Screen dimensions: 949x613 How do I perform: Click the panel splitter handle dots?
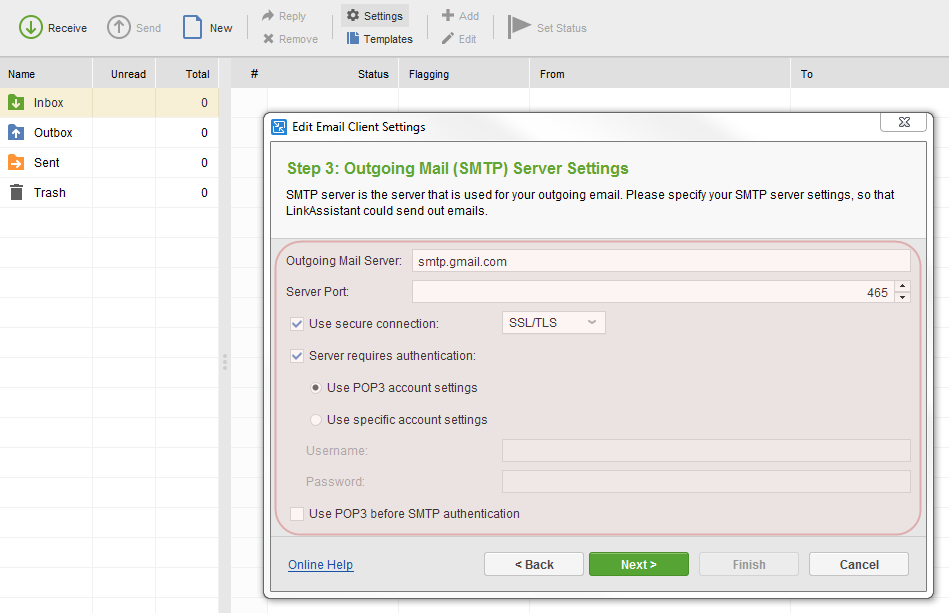tap(225, 362)
